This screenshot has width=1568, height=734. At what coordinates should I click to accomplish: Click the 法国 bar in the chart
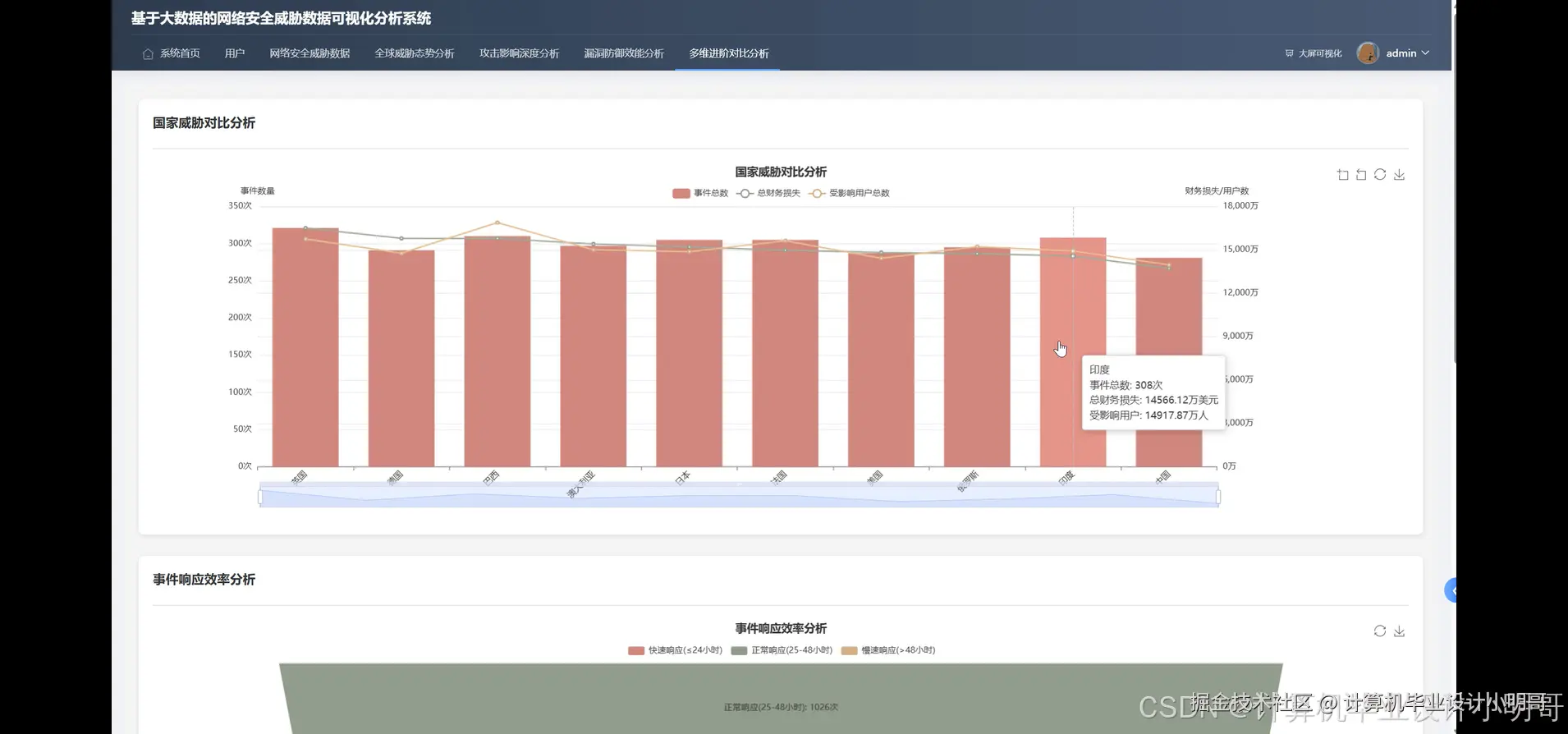pos(785,353)
